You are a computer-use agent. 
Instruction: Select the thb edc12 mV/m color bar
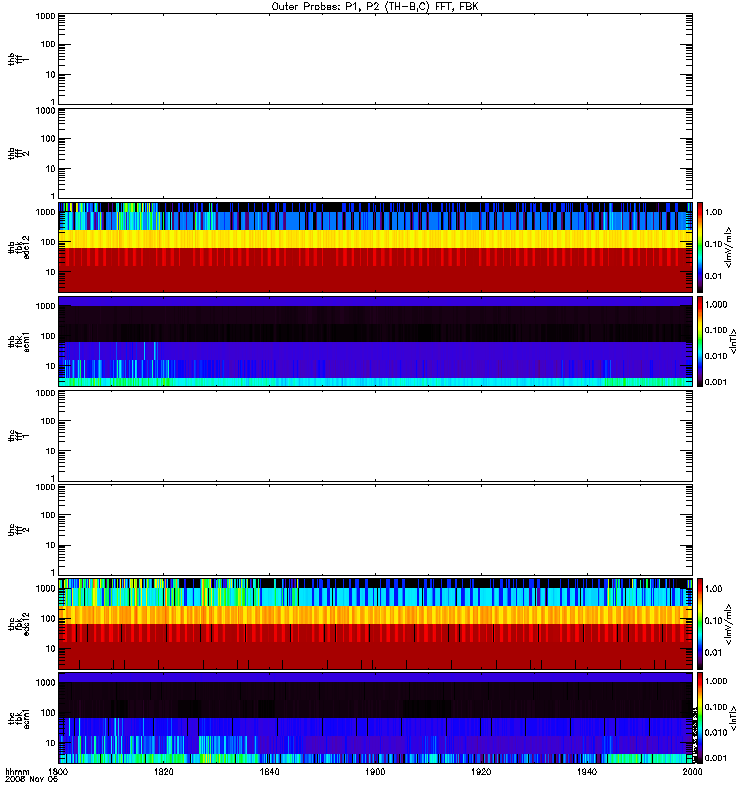point(700,247)
